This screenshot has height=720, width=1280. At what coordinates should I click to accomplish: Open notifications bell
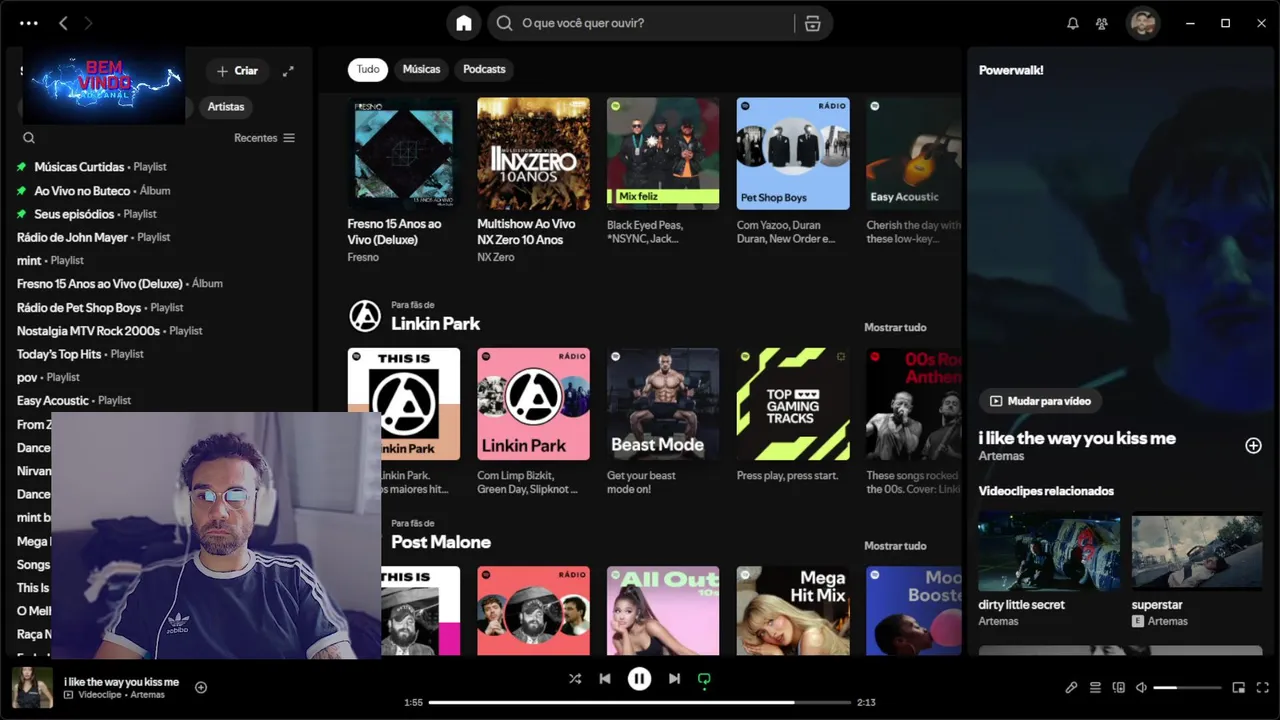1073,23
